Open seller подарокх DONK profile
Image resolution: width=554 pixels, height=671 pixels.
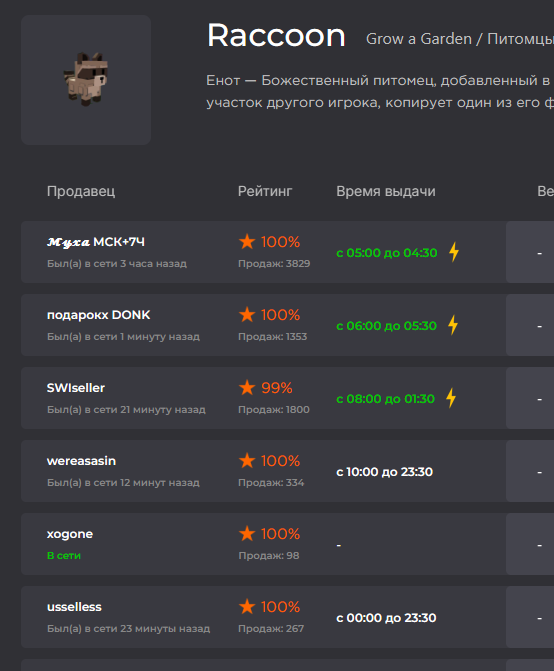click(98, 315)
